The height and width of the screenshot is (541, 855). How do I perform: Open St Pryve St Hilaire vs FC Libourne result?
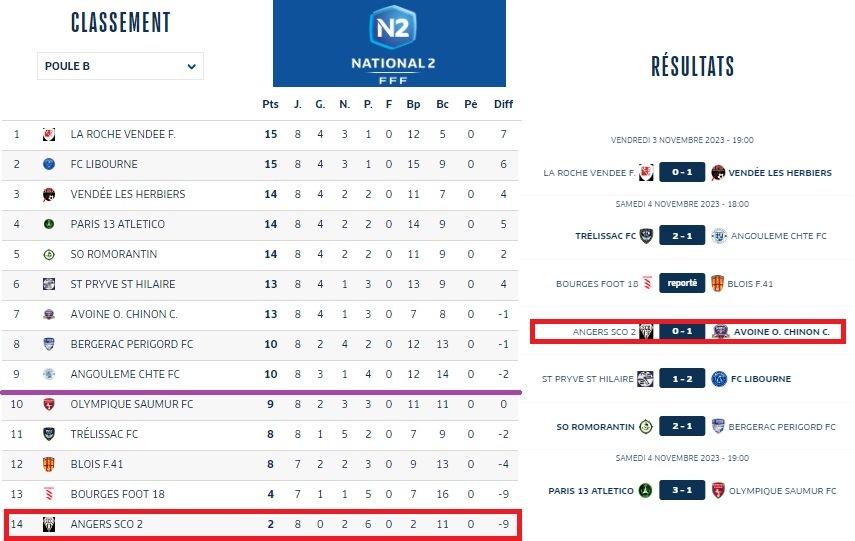(x=682, y=379)
